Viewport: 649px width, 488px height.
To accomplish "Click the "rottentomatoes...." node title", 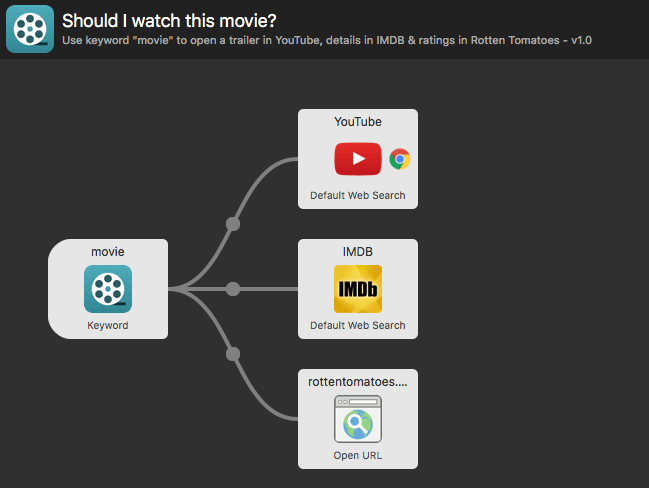I will (x=358, y=382).
